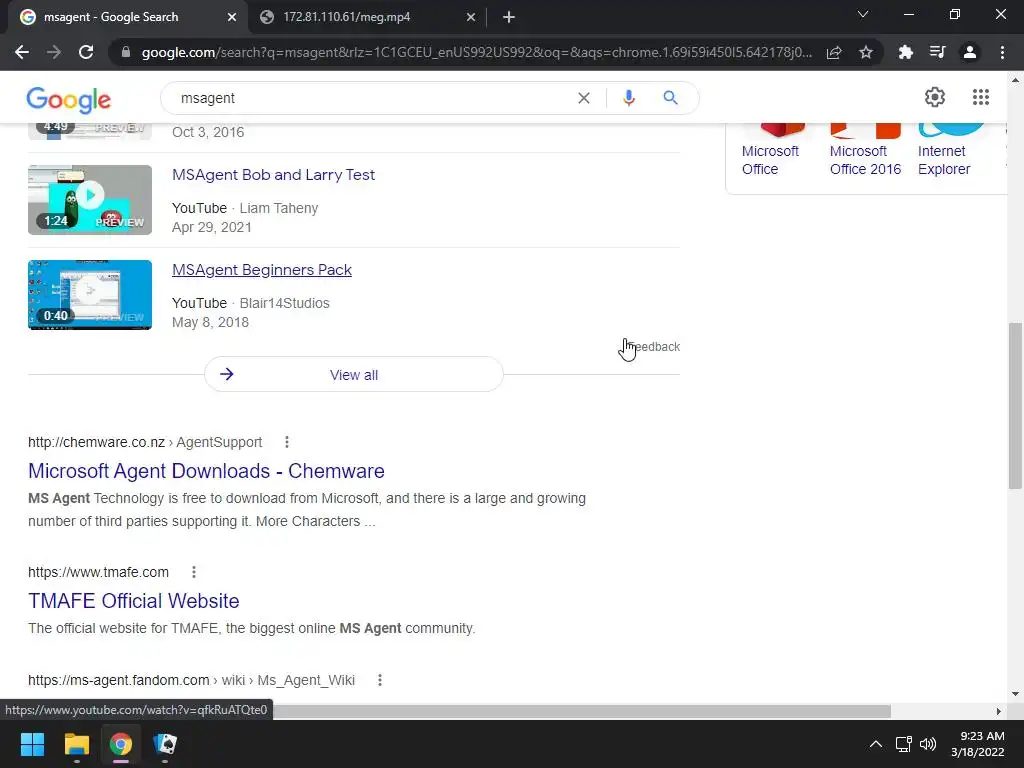Click the lock icon in address bar
This screenshot has height=768, width=1024.
126,52
